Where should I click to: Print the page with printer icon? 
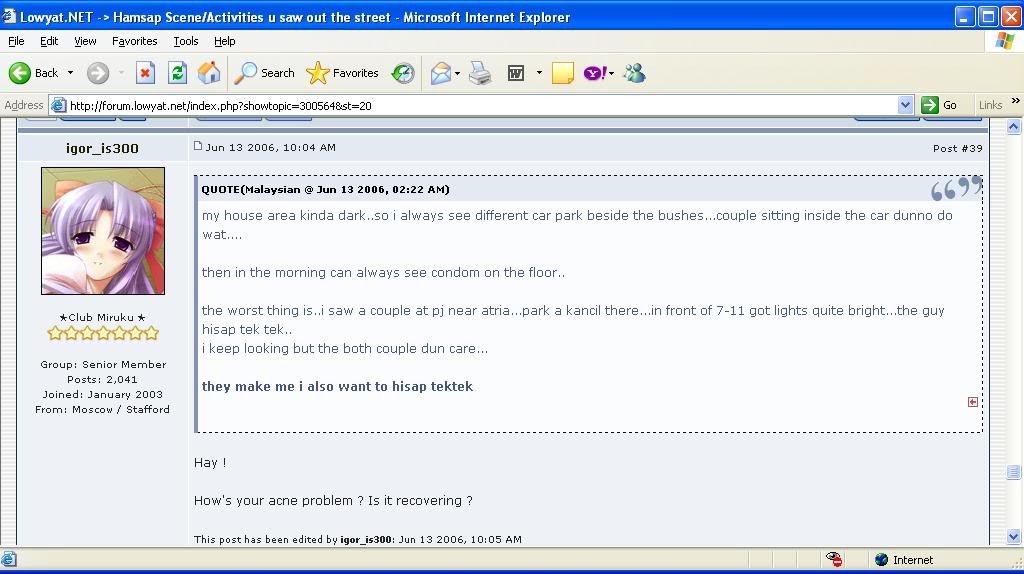(x=481, y=73)
